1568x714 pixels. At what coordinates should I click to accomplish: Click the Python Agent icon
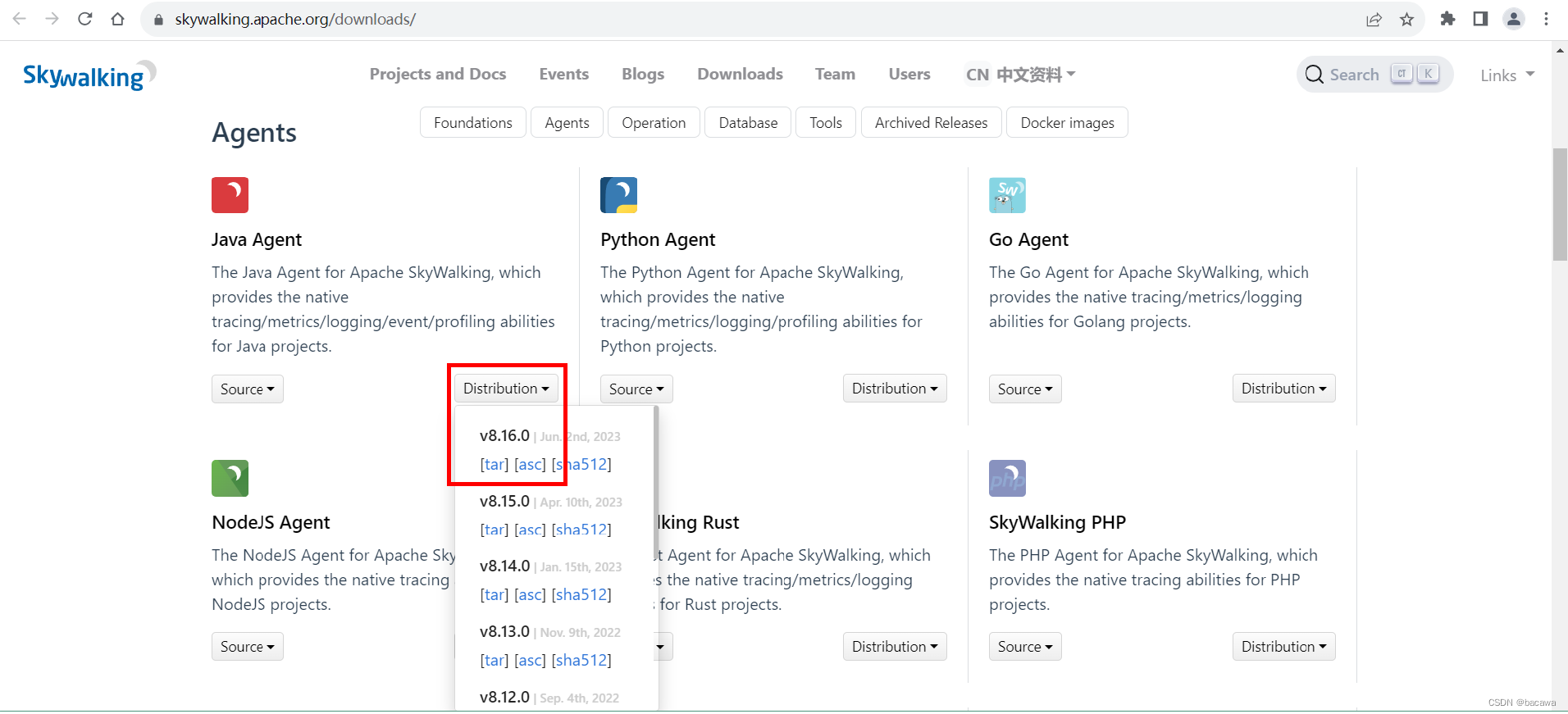pos(618,195)
